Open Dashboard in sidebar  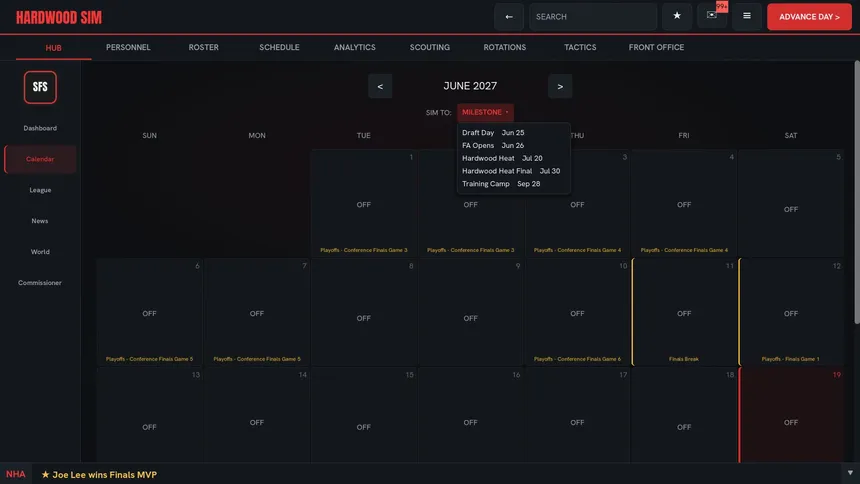40,128
